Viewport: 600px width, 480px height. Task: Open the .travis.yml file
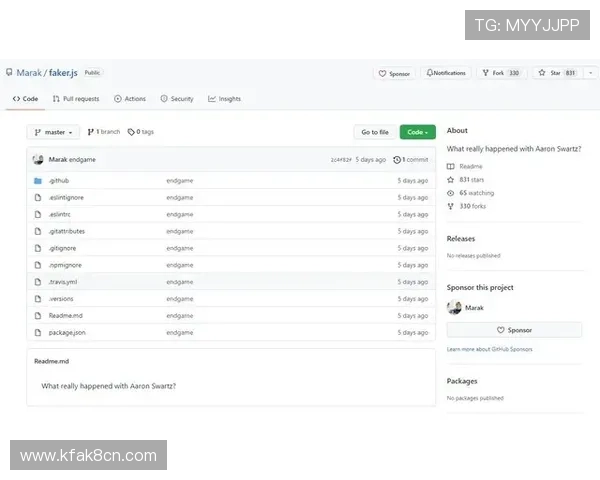[63, 282]
